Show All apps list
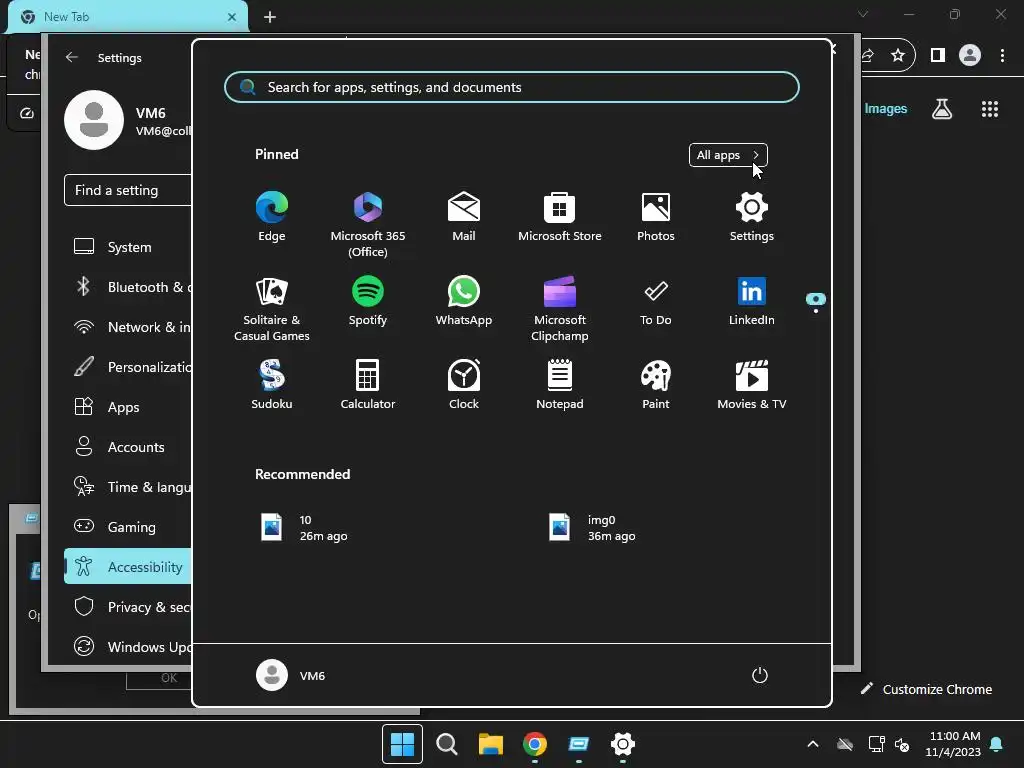 click(728, 155)
